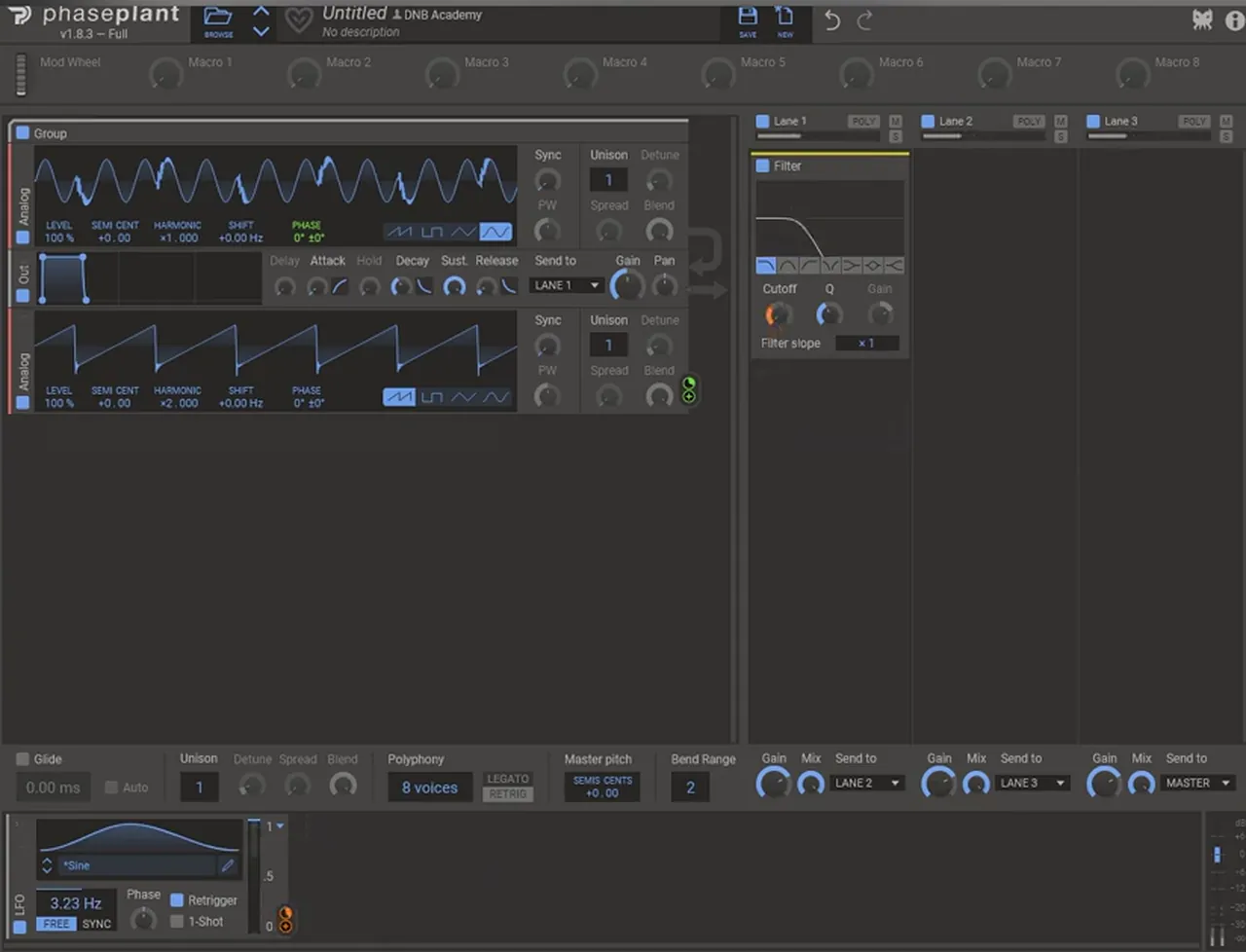Viewport: 1246px width, 952px height.
Task: Open the Out module's LANE 1 send dropdown
Action: coord(567,285)
